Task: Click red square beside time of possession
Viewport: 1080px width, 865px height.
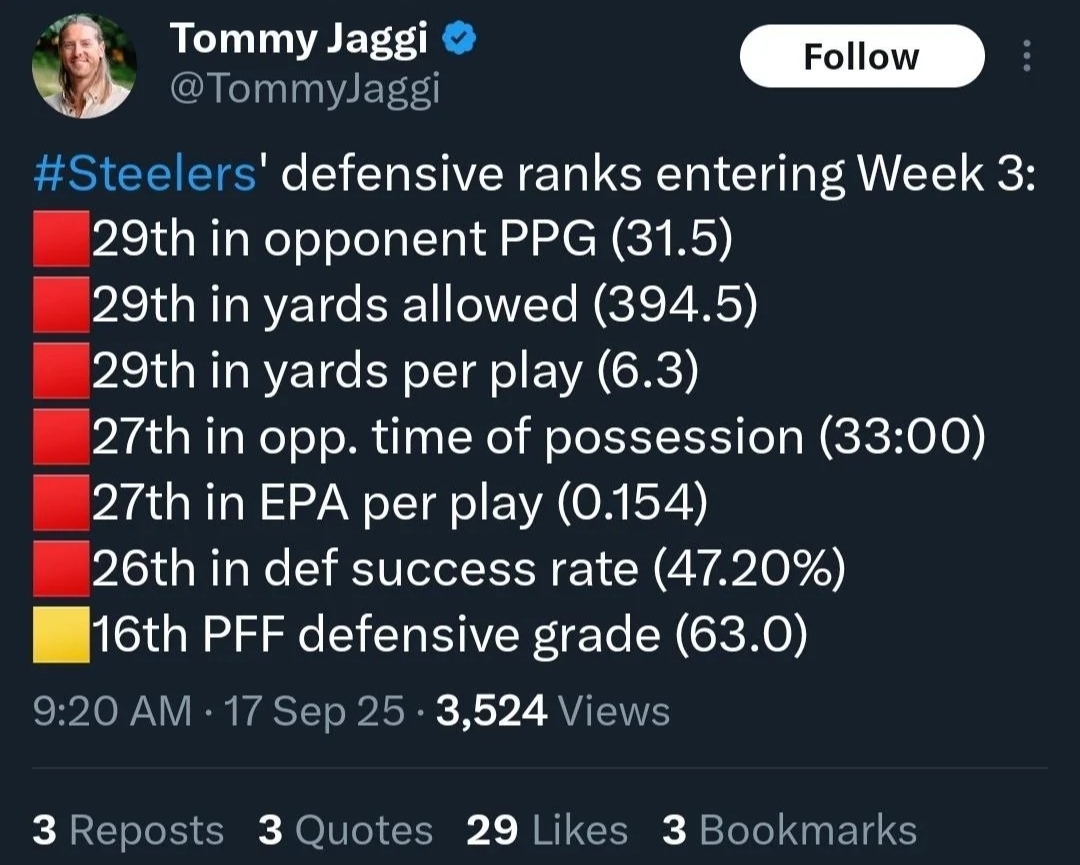Action: (x=61, y=437)
